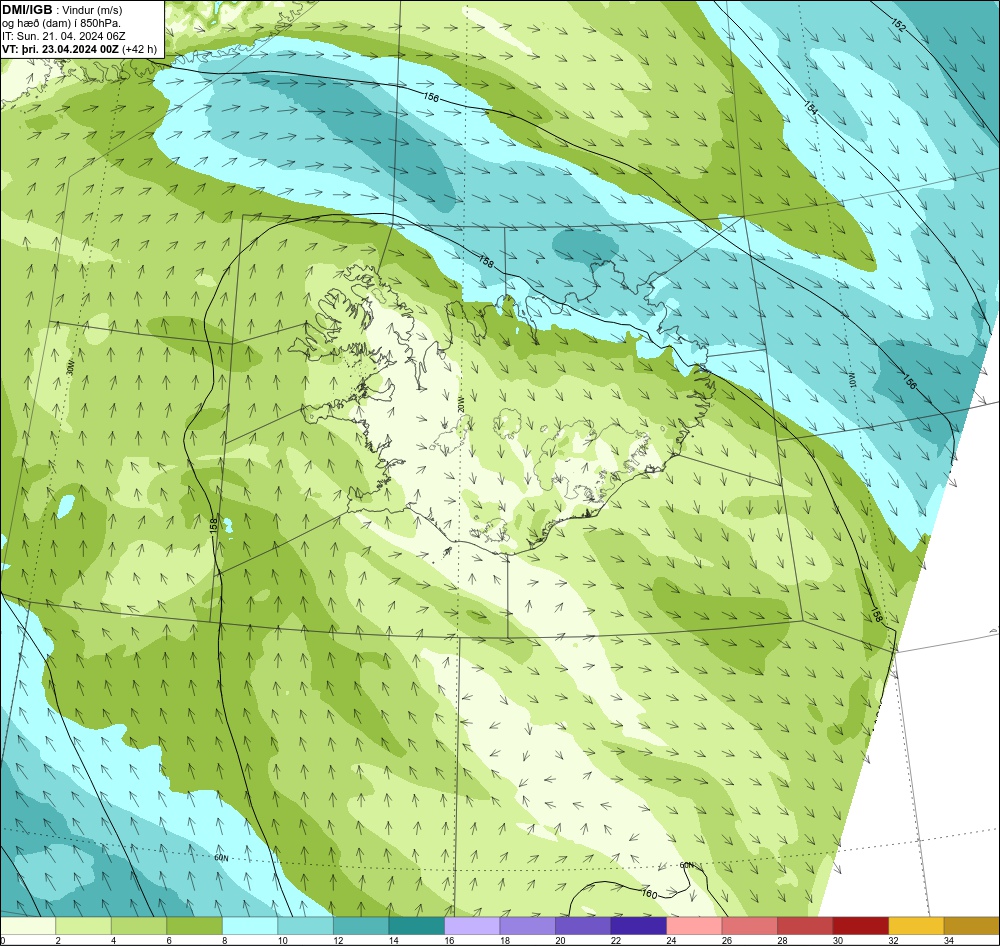Click the 24–26 m/s pink legend swatch
The width and height of the screenshot is (1000, 946).
[x=694, y=926]
